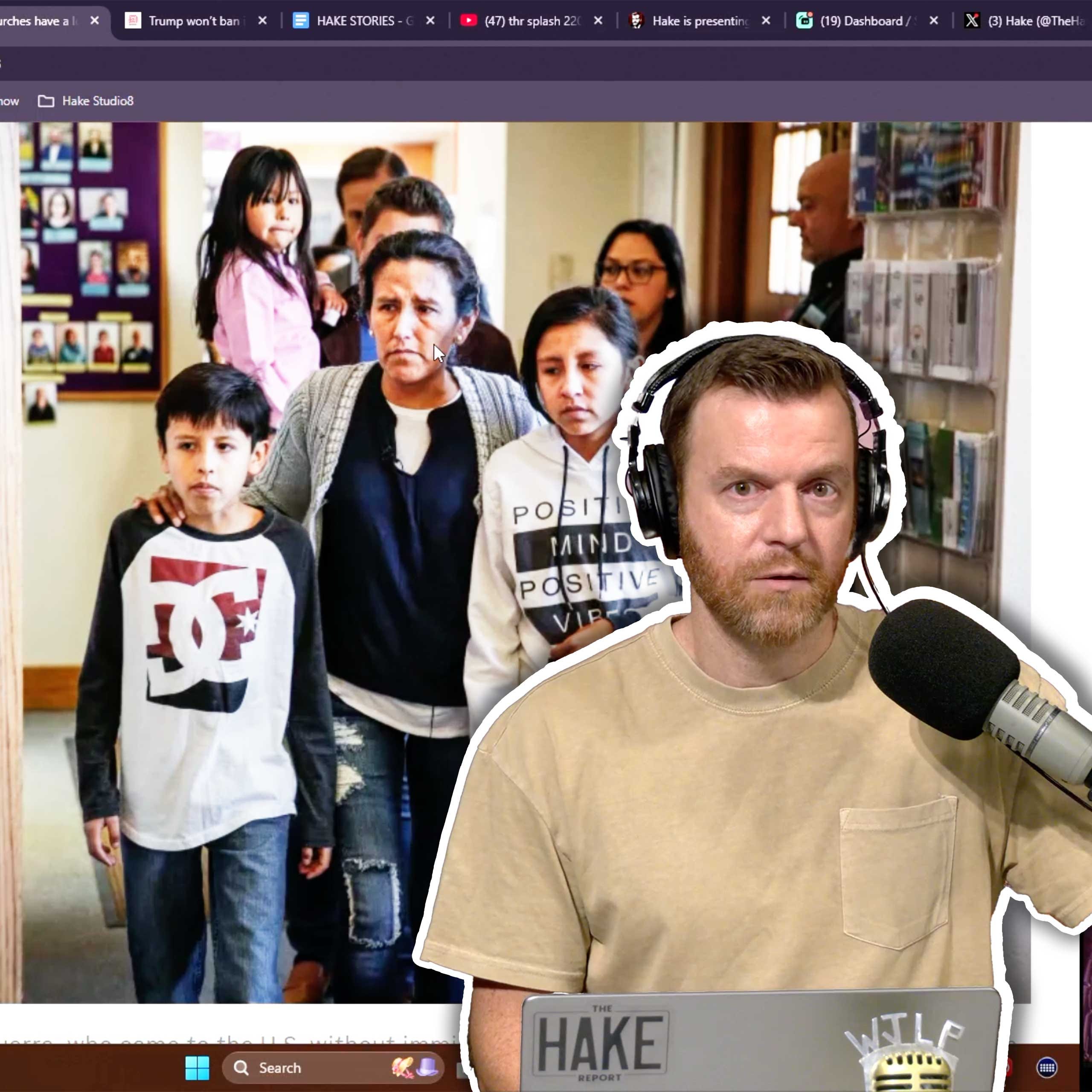The height and width of the screenshot is (1092, 1092).
Task: Open the Windows Start menu
Action: coord(197,1068)
